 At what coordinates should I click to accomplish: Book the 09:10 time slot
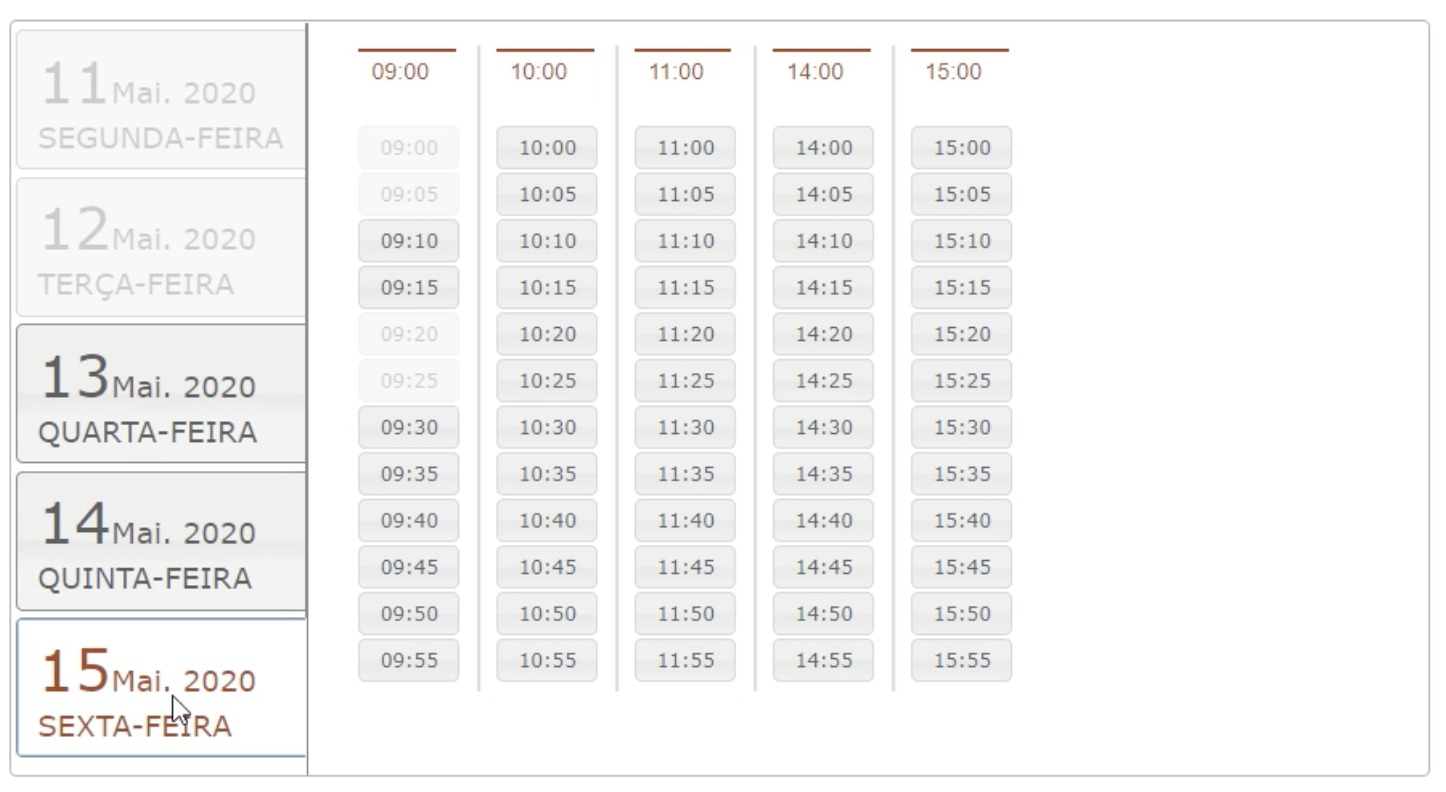409,241
